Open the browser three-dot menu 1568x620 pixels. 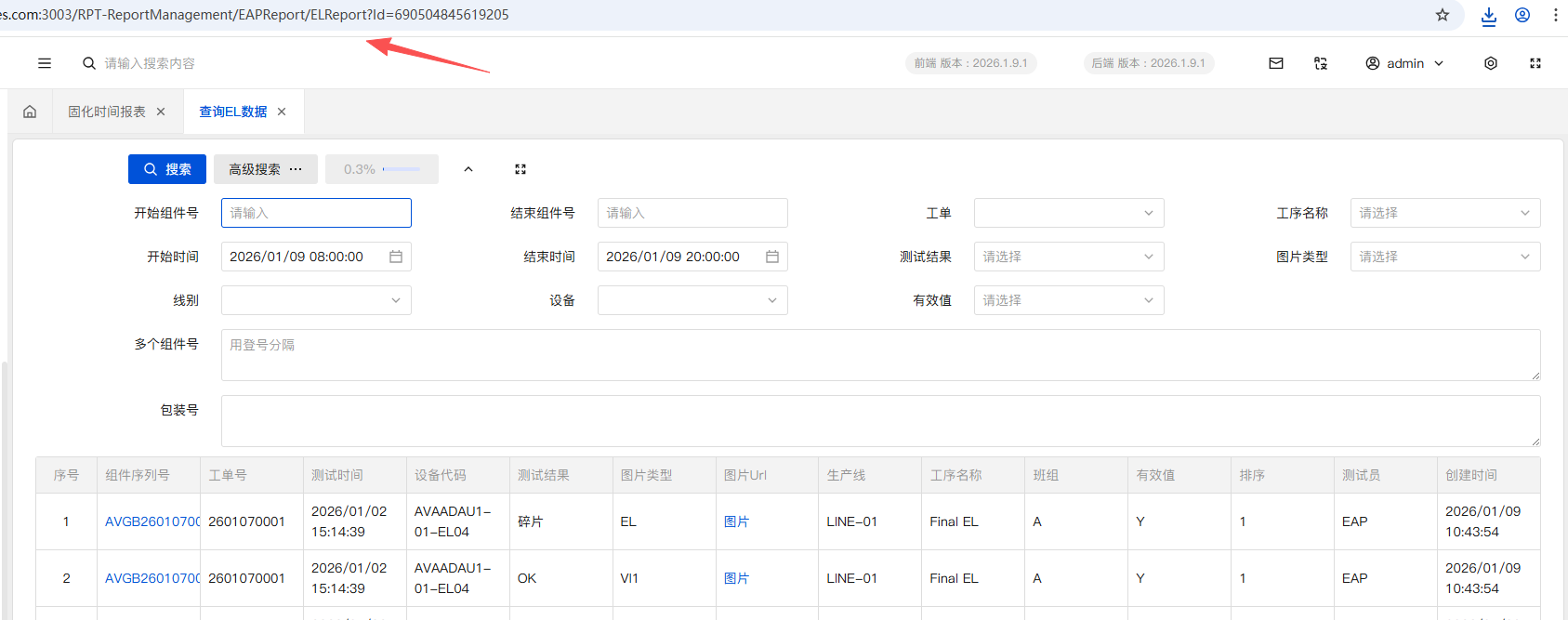tap(1556, 15)
